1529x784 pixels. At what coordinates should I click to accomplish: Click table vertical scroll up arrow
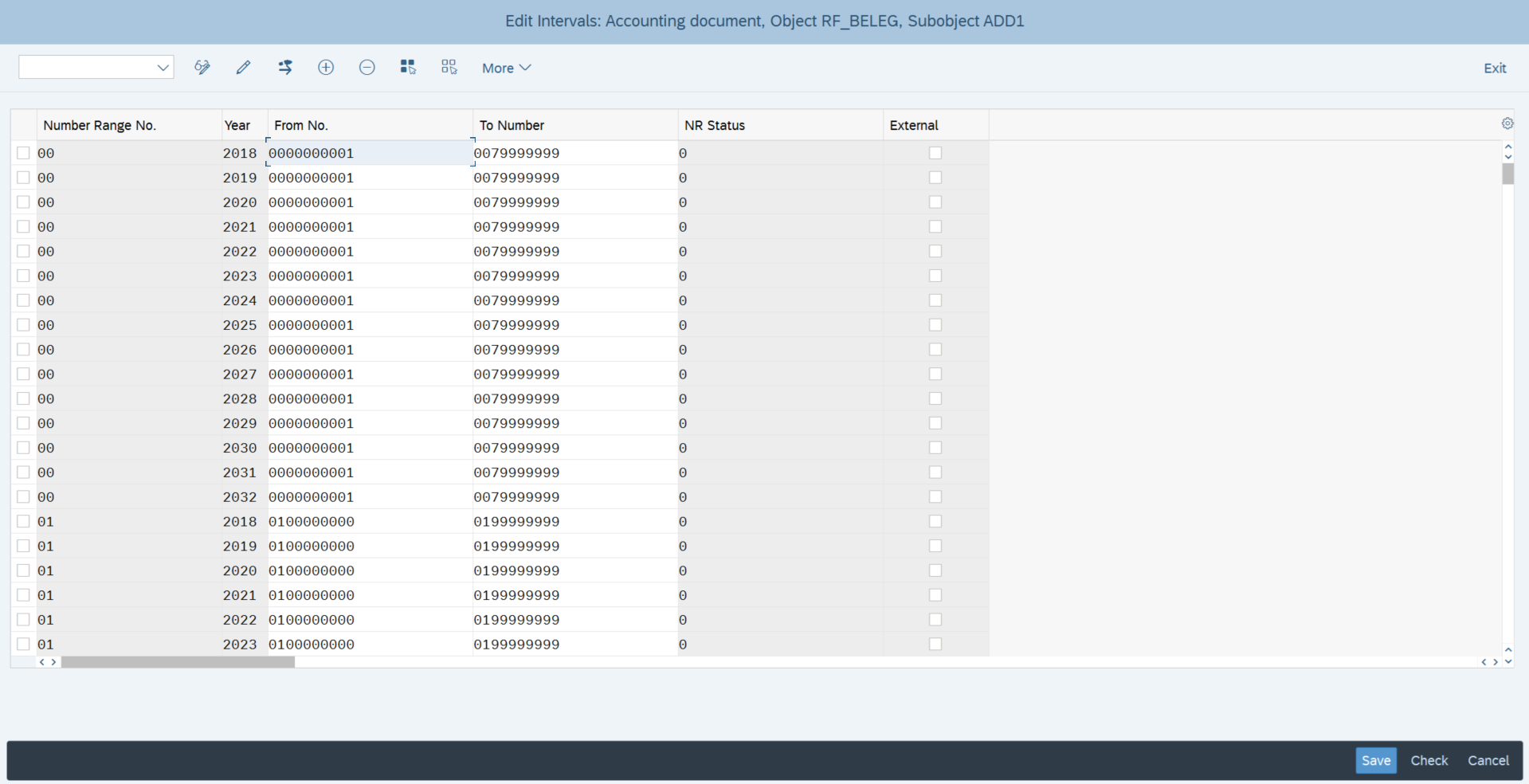(1508, 147)
